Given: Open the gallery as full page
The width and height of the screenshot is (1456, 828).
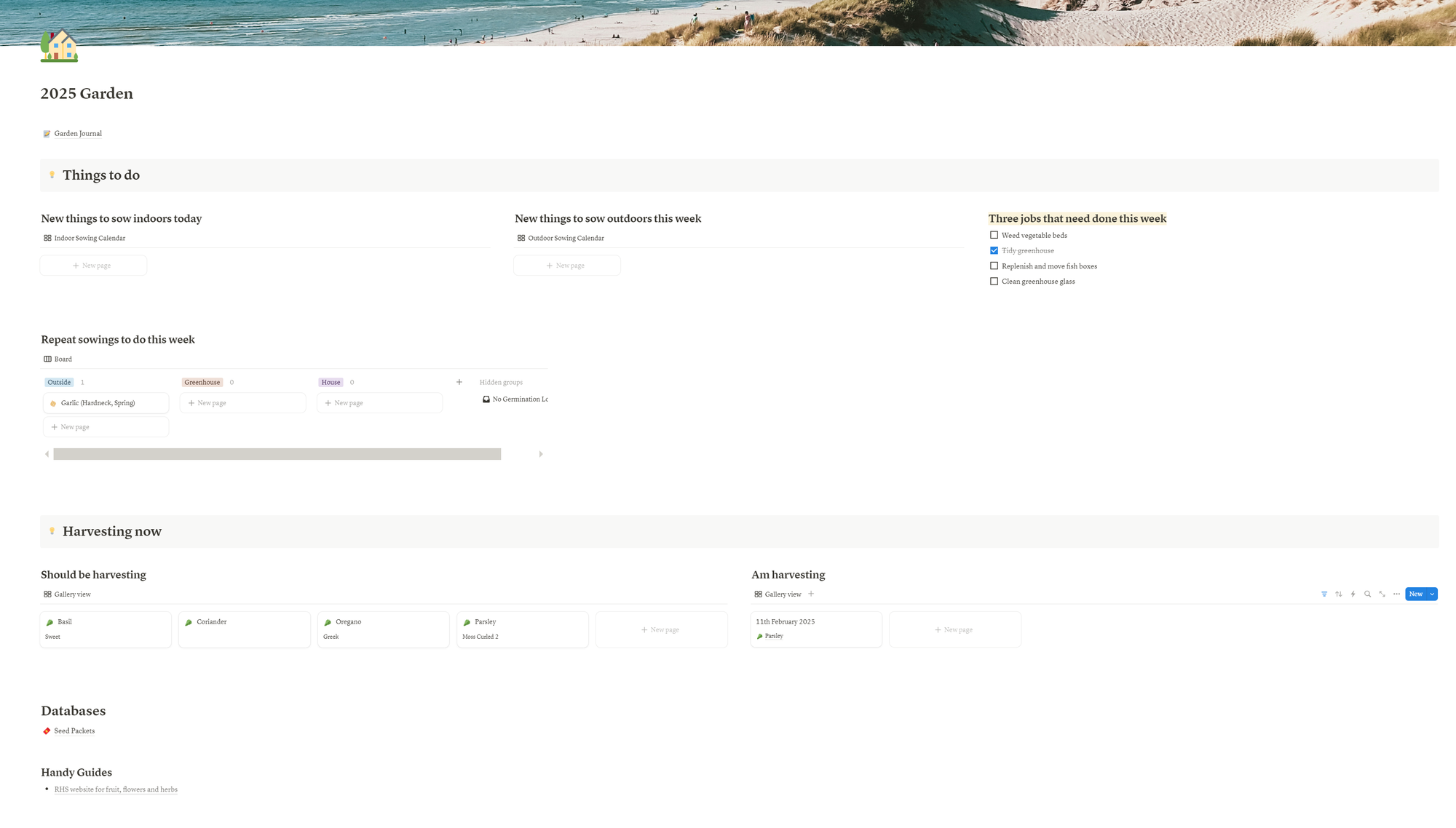Looking at the screenshot, I should 1382,594.
